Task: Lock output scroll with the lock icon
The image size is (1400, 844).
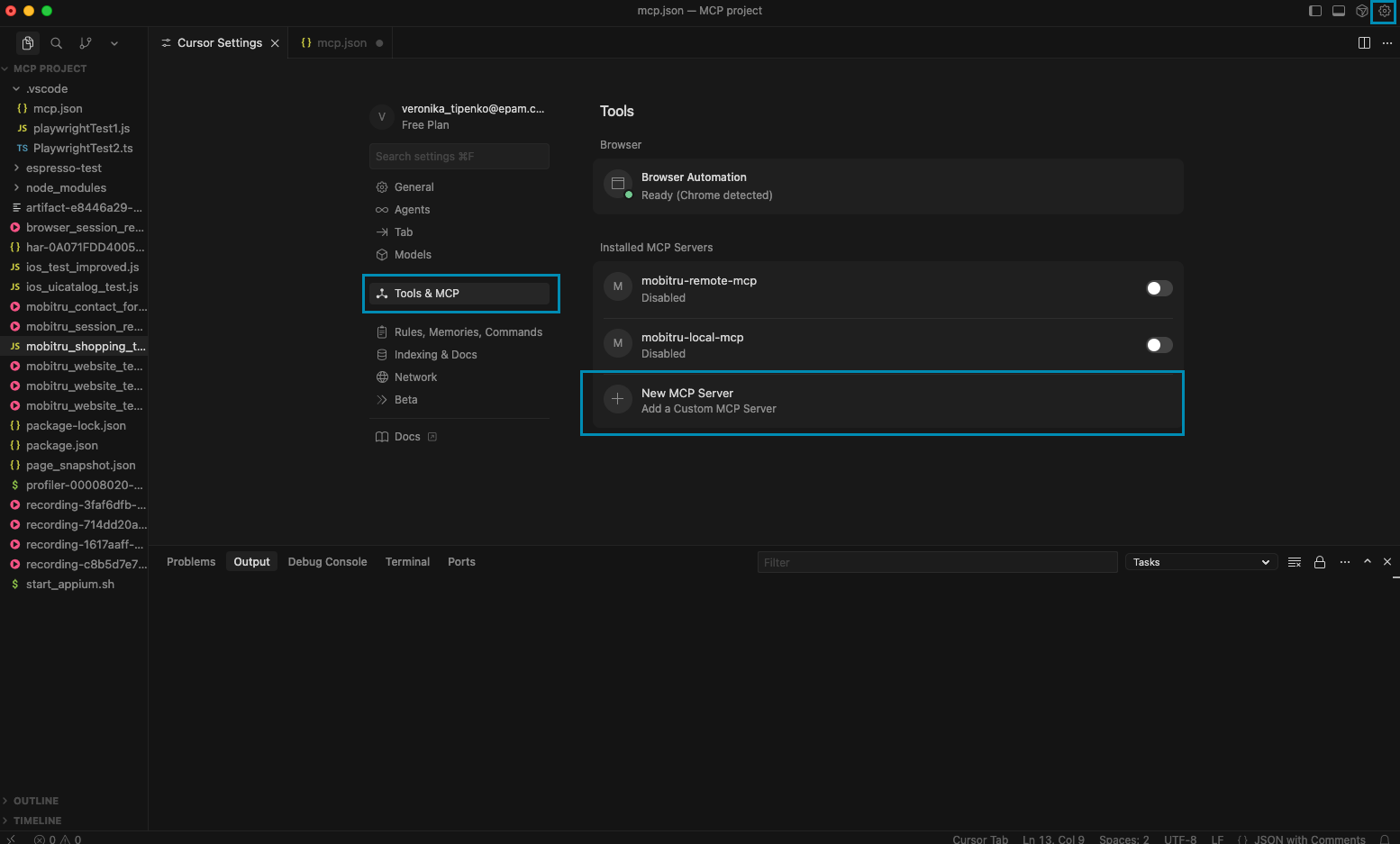Action: pos(1320,562)
